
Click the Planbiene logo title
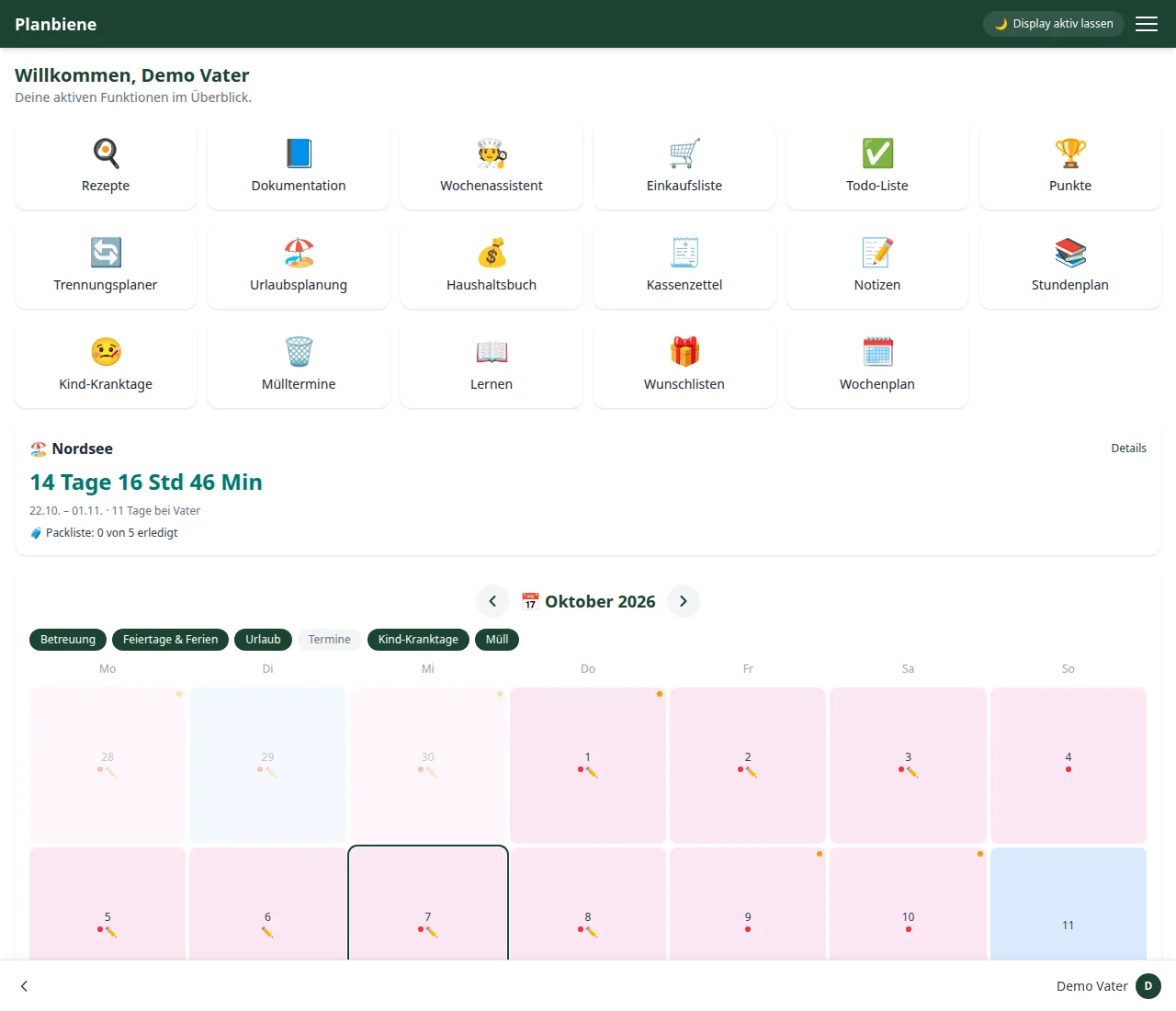[56, 25]
